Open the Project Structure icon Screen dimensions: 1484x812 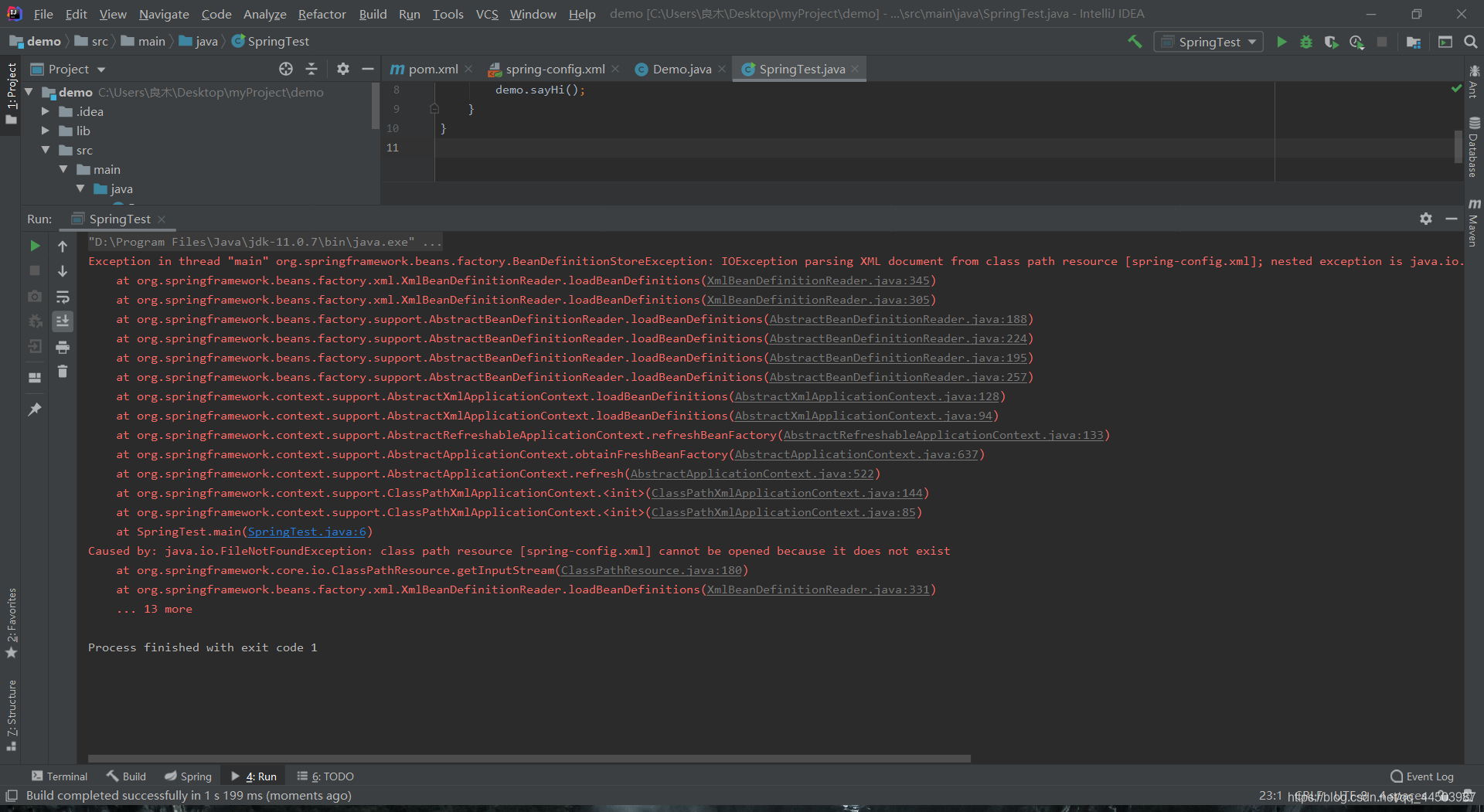1414,42
